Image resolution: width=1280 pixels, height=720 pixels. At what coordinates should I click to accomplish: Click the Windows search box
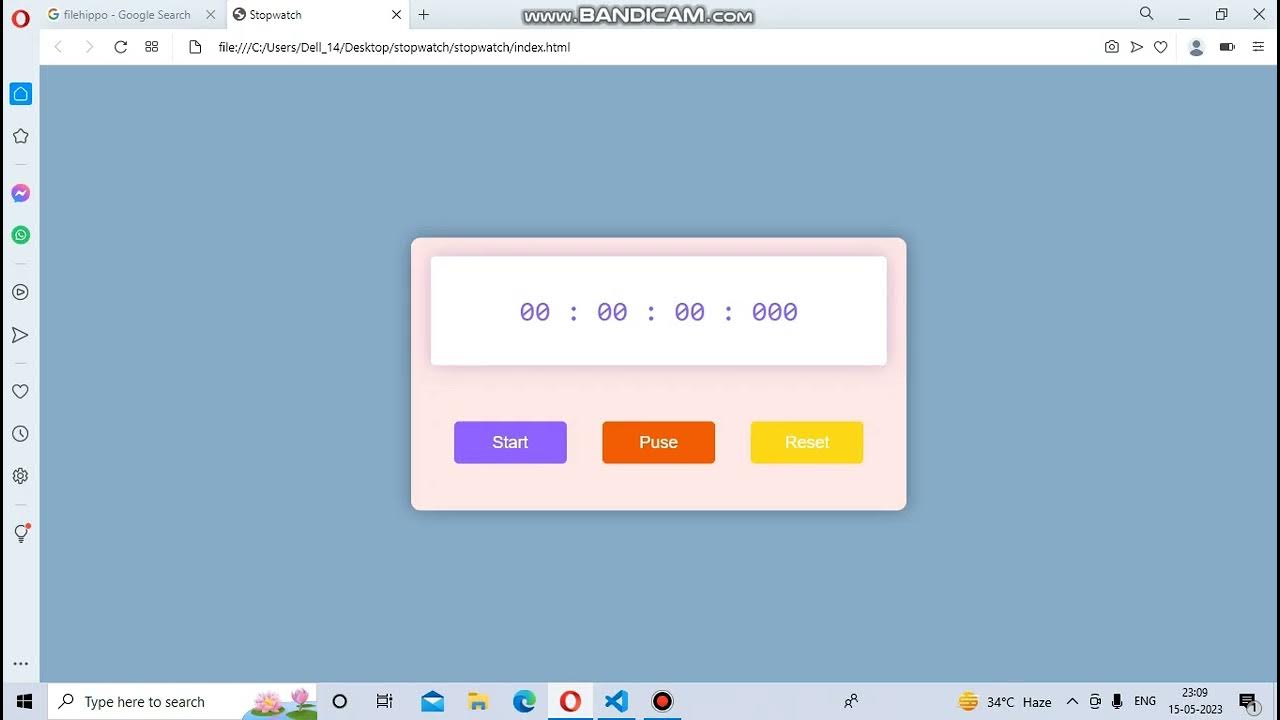pyautogui.click(x=182, y=701)
